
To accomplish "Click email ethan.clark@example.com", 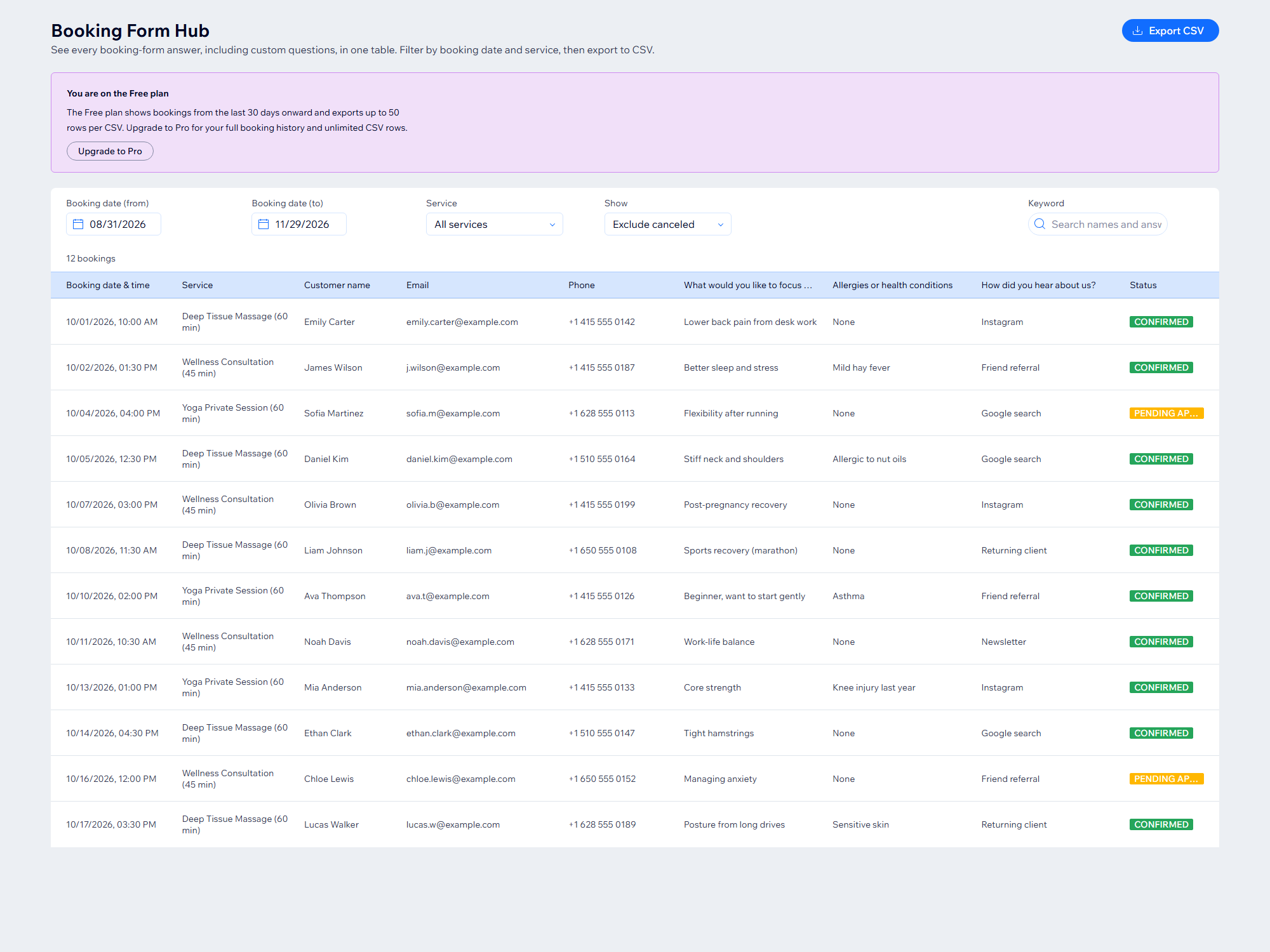I will [460, 733].
